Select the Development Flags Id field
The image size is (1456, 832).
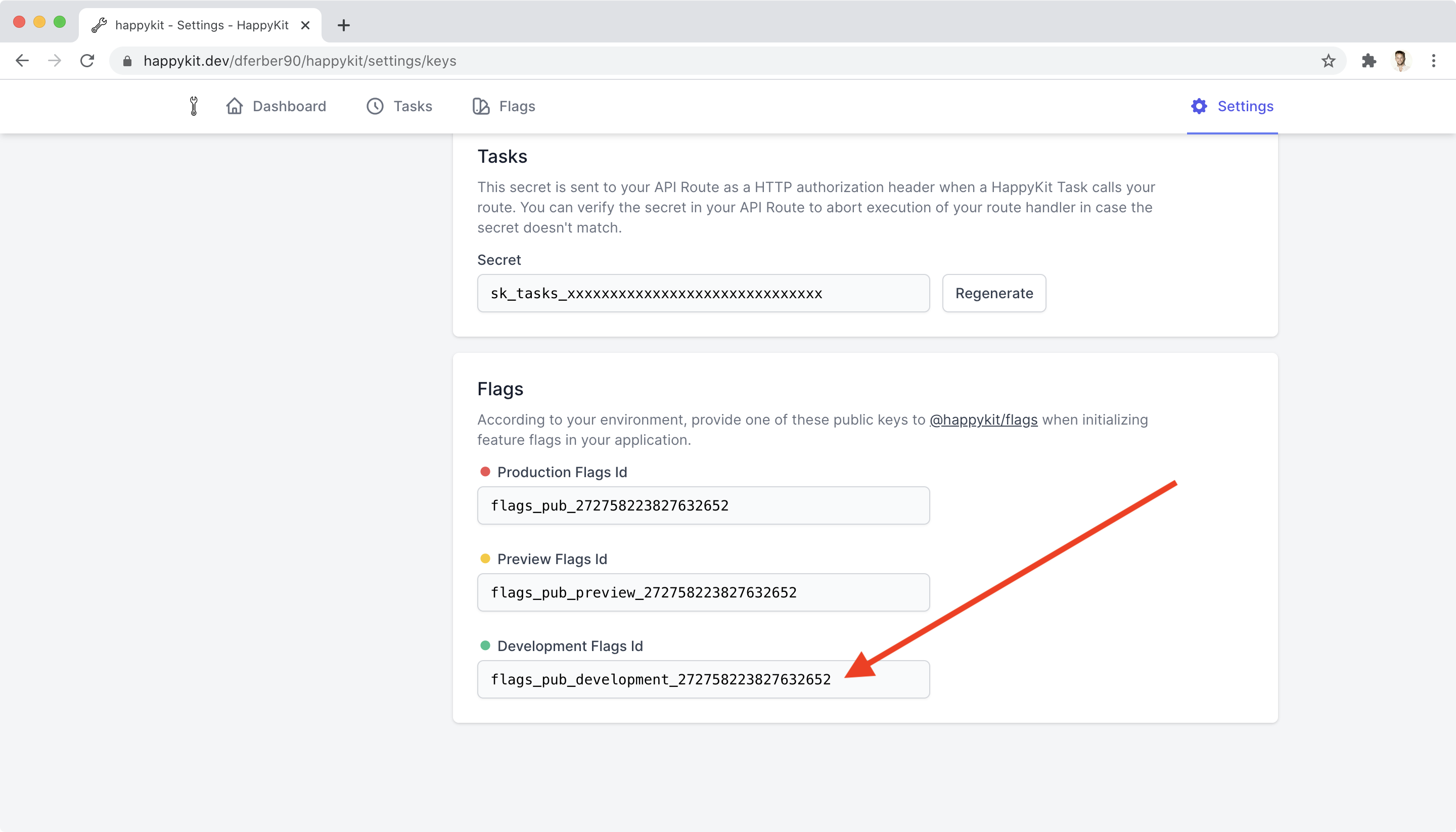pyautogui.click(x=703, y=679)
